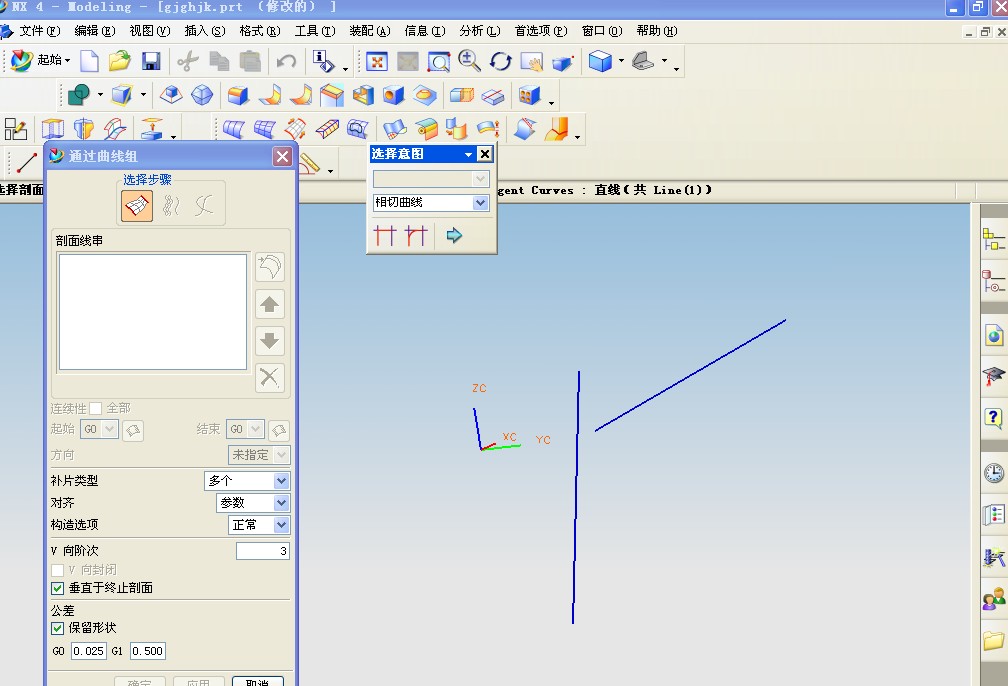Click the 取消 cancel button
The width and height of the screenshot is (1008, 686).
[257, 681]
